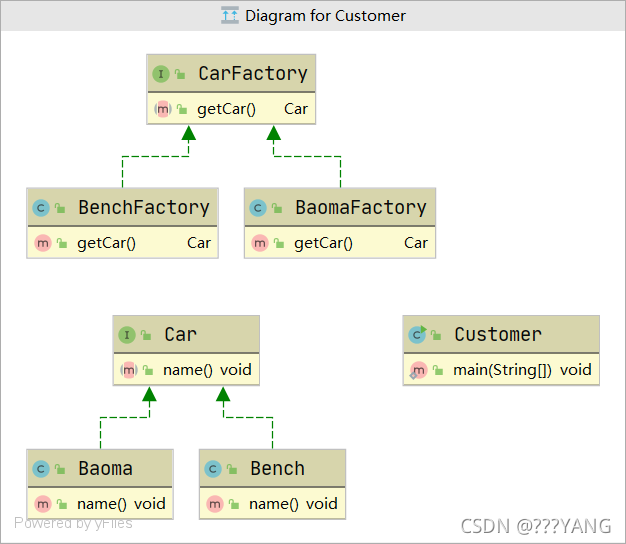Image resolution: width=626 pixels, height=544 pixels.
Task: Select the Baoma class title
Action: (105, 469)
